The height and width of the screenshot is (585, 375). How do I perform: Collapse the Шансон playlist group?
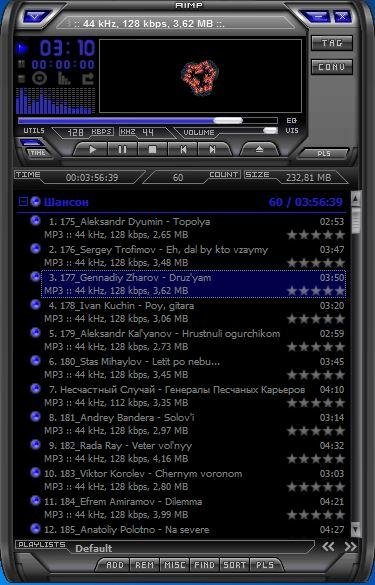23,202
